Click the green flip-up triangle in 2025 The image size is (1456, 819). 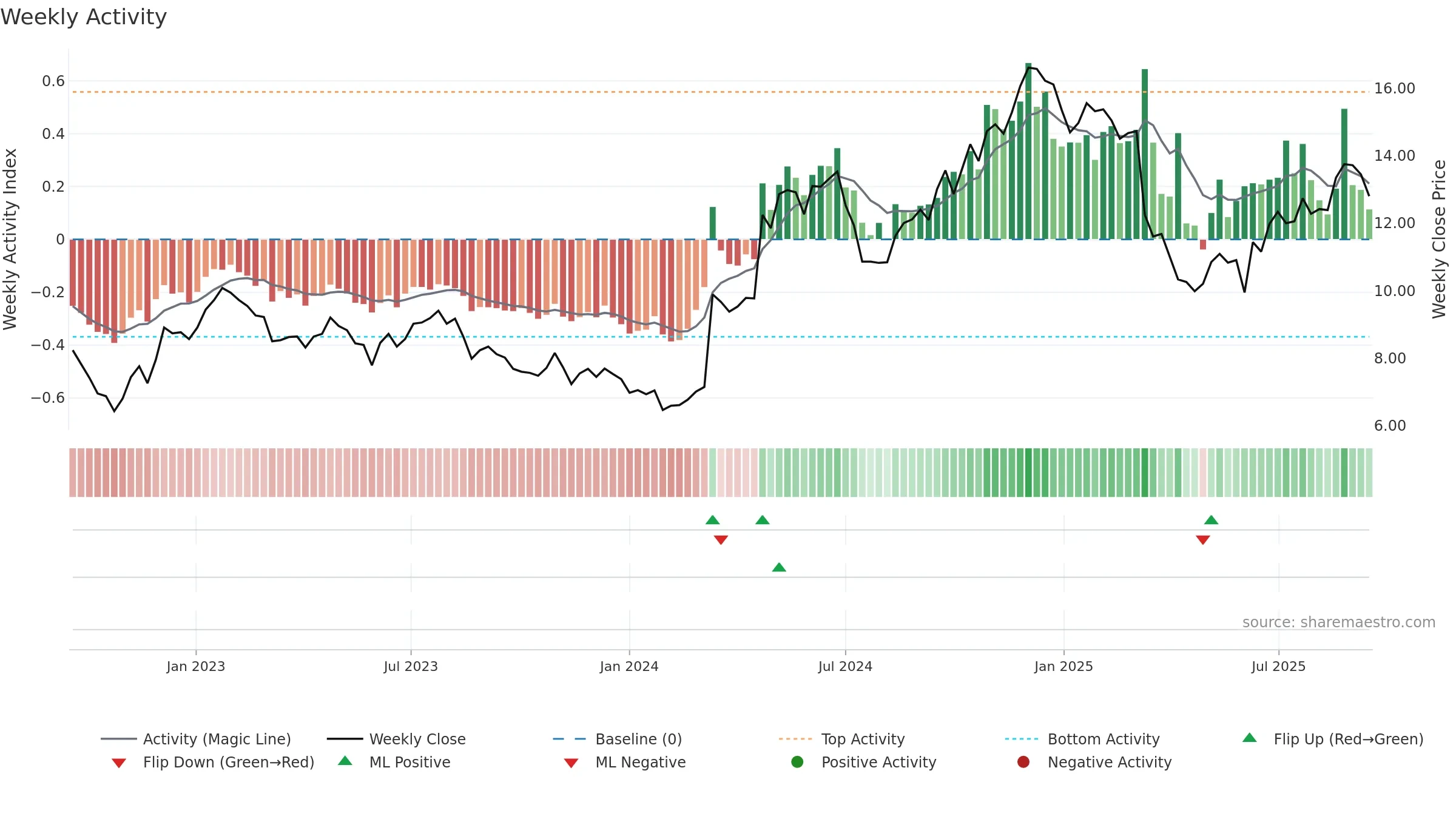(1212, 520)
